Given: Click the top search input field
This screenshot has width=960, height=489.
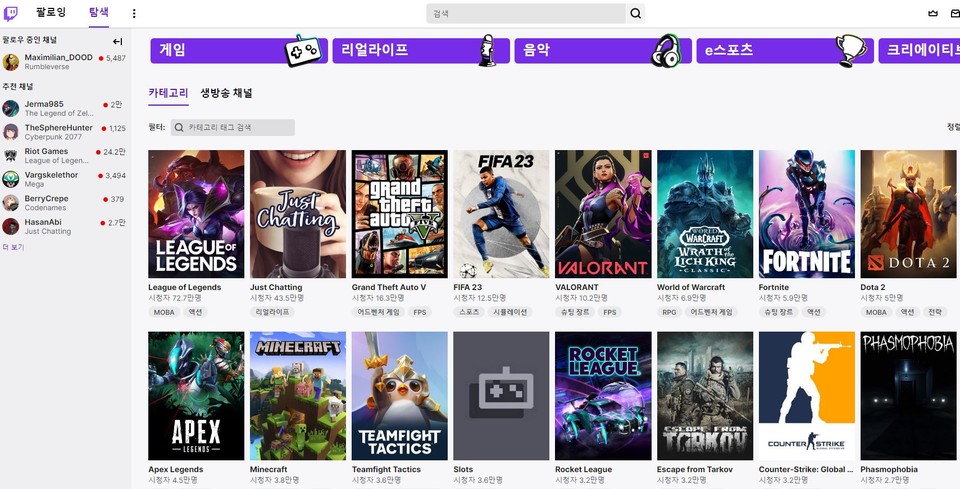Looking at the screenshot, I should (526, 13).
